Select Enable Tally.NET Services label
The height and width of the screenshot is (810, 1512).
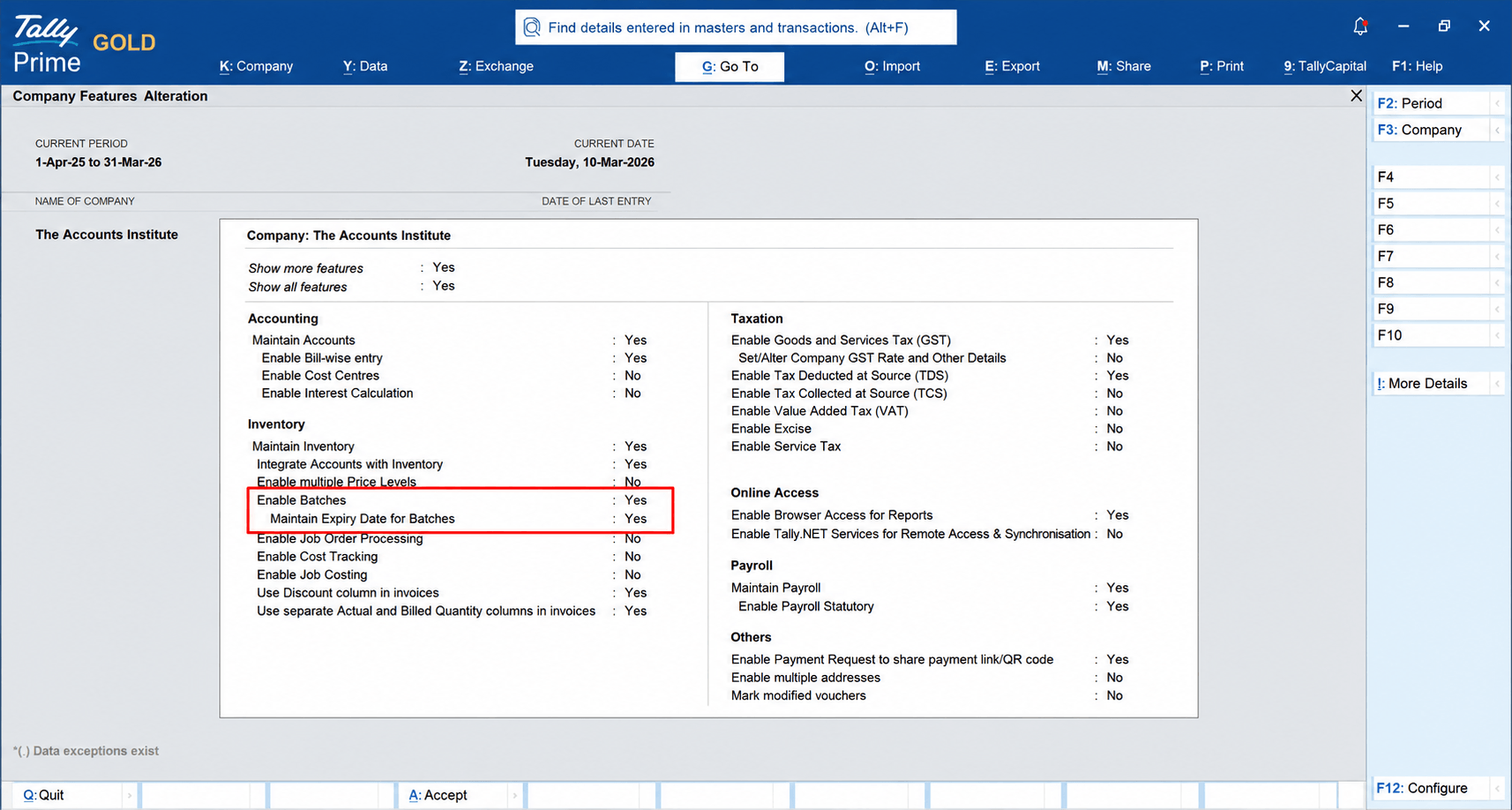910,534
